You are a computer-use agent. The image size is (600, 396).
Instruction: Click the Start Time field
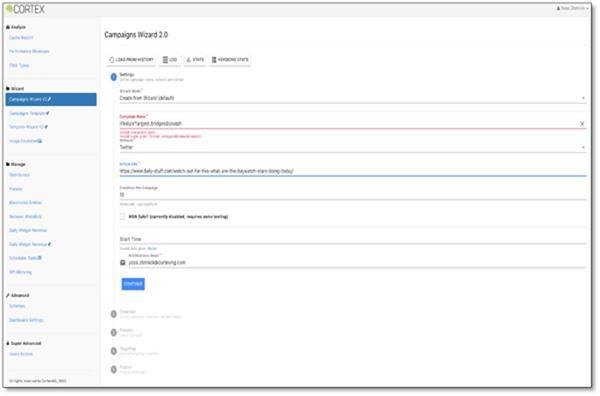click(x=353, y=240)
